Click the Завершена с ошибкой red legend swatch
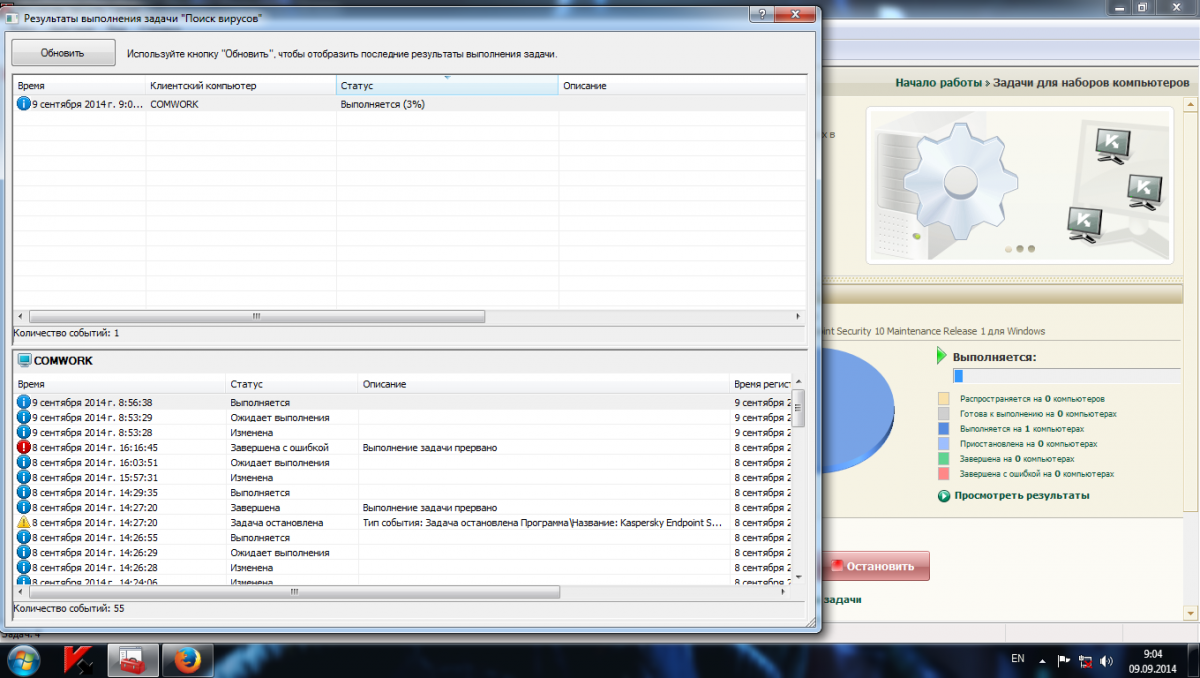1200x678 pixels. coord(943,473)
